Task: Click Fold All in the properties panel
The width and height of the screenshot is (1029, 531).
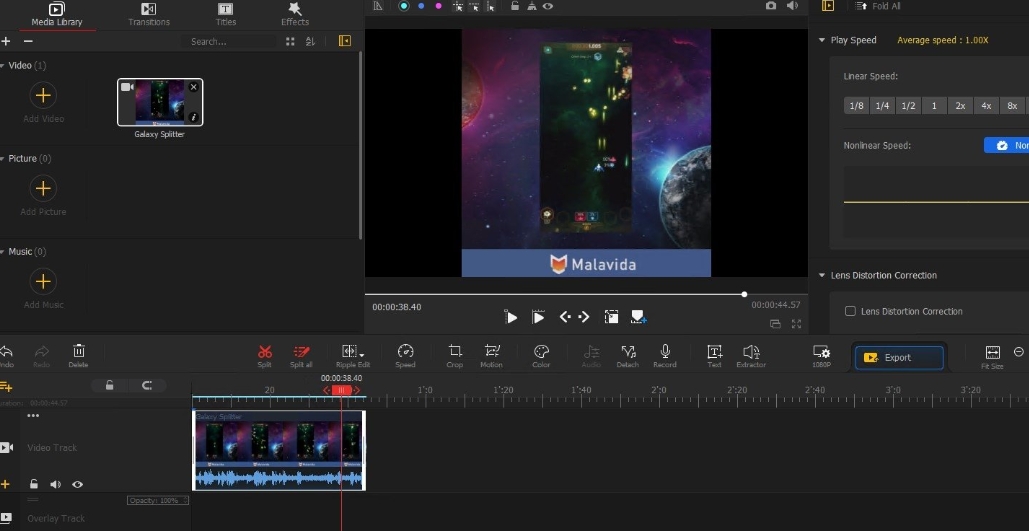Action: tap(879, 6)
